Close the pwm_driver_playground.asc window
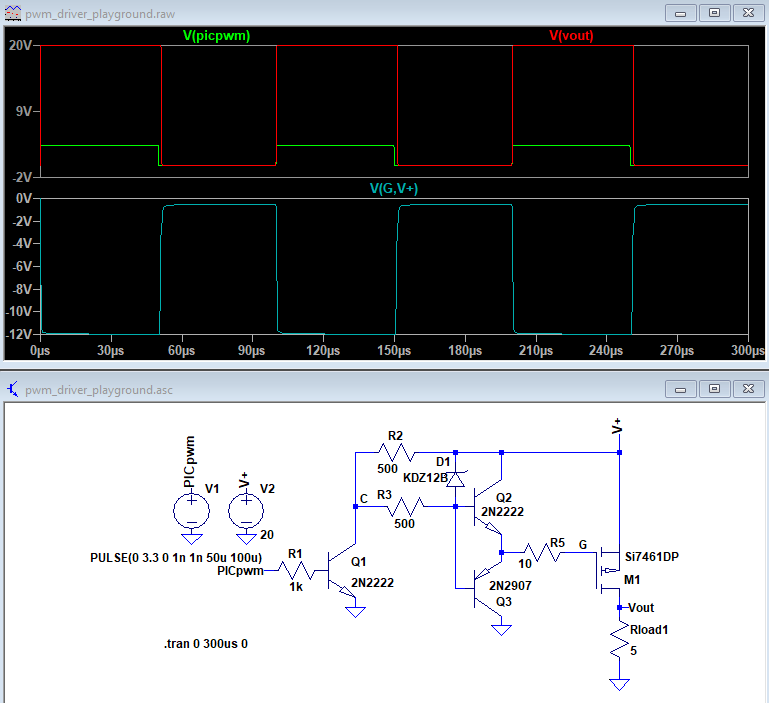 point(748,390)
